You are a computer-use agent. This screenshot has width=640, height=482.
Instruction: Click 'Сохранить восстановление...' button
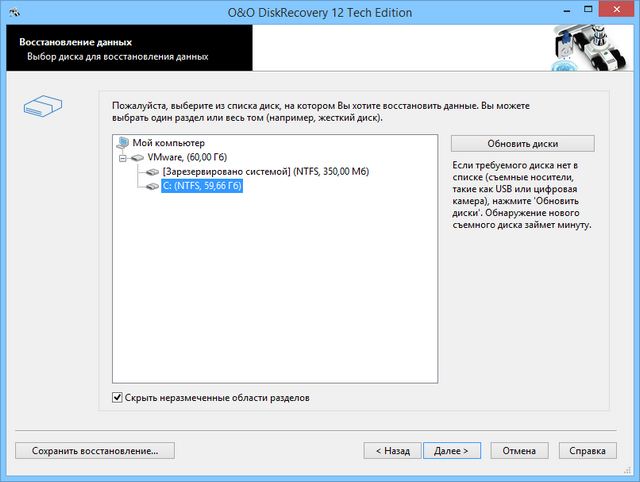[95, 451]
